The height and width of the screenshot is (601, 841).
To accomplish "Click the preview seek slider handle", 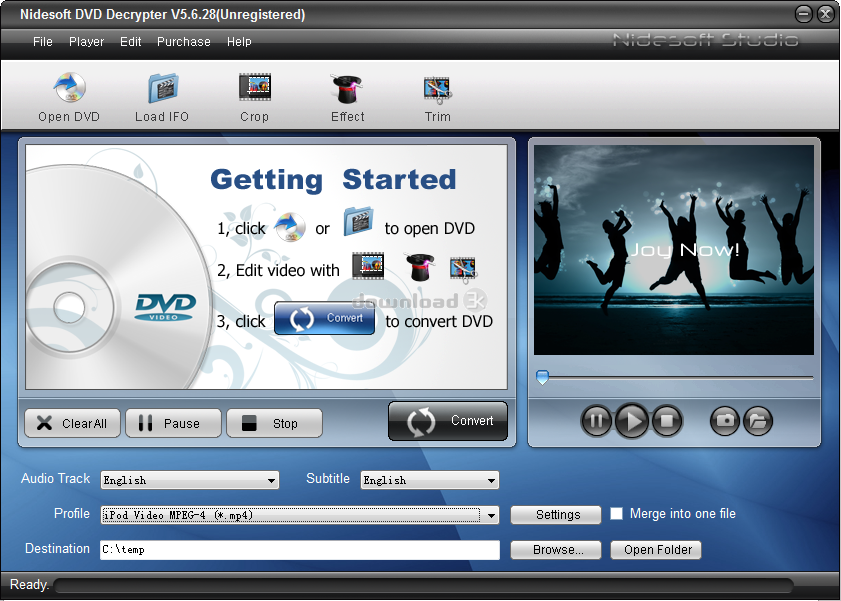I will (x=542, y=377).
